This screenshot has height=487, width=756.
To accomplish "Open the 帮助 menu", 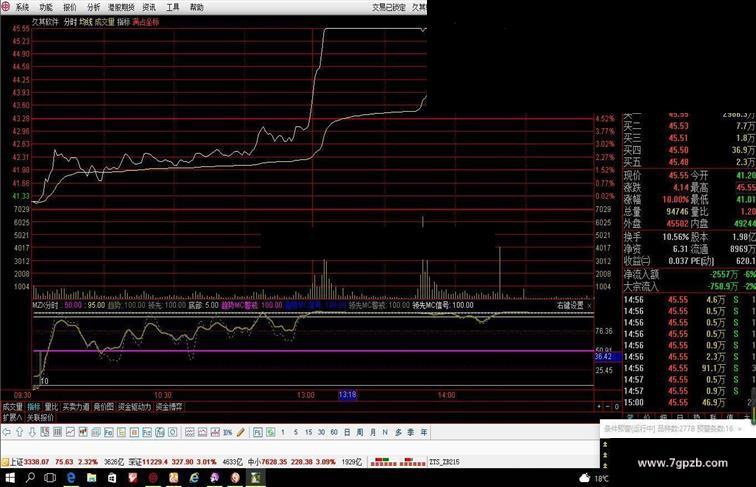I will click(196, 7).
